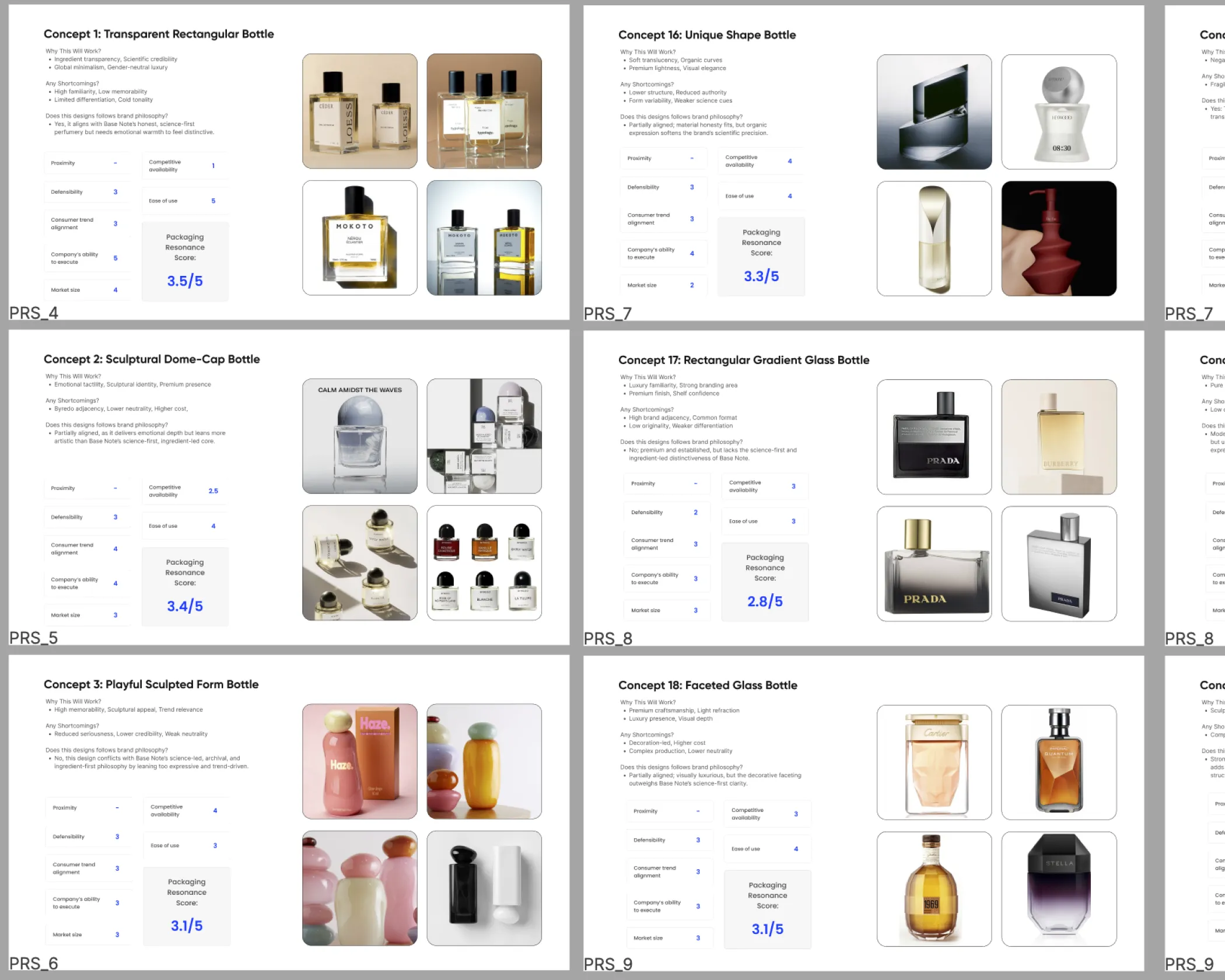Select the STELLA purple bottle image

coord(1059,889)
